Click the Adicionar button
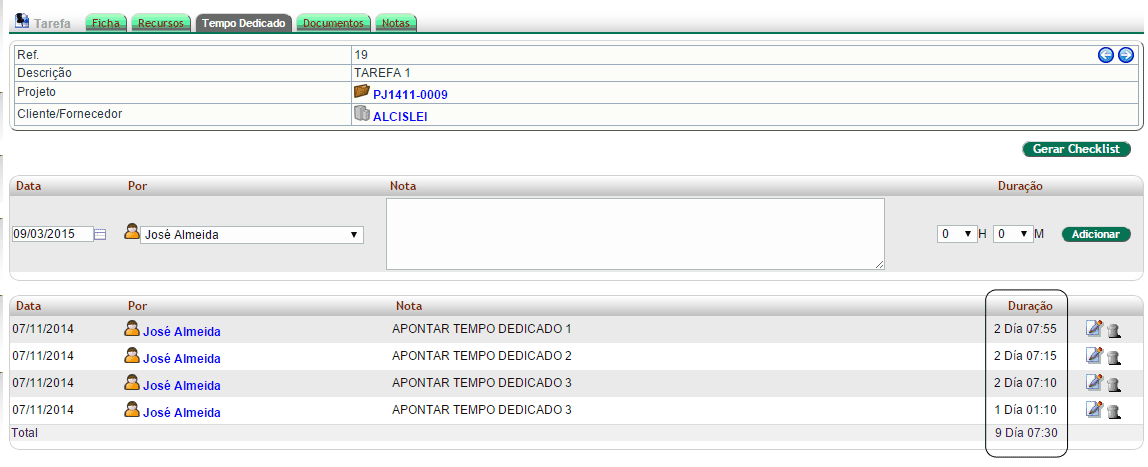This screenshot has height=467, width=1148. [1095, 234]
